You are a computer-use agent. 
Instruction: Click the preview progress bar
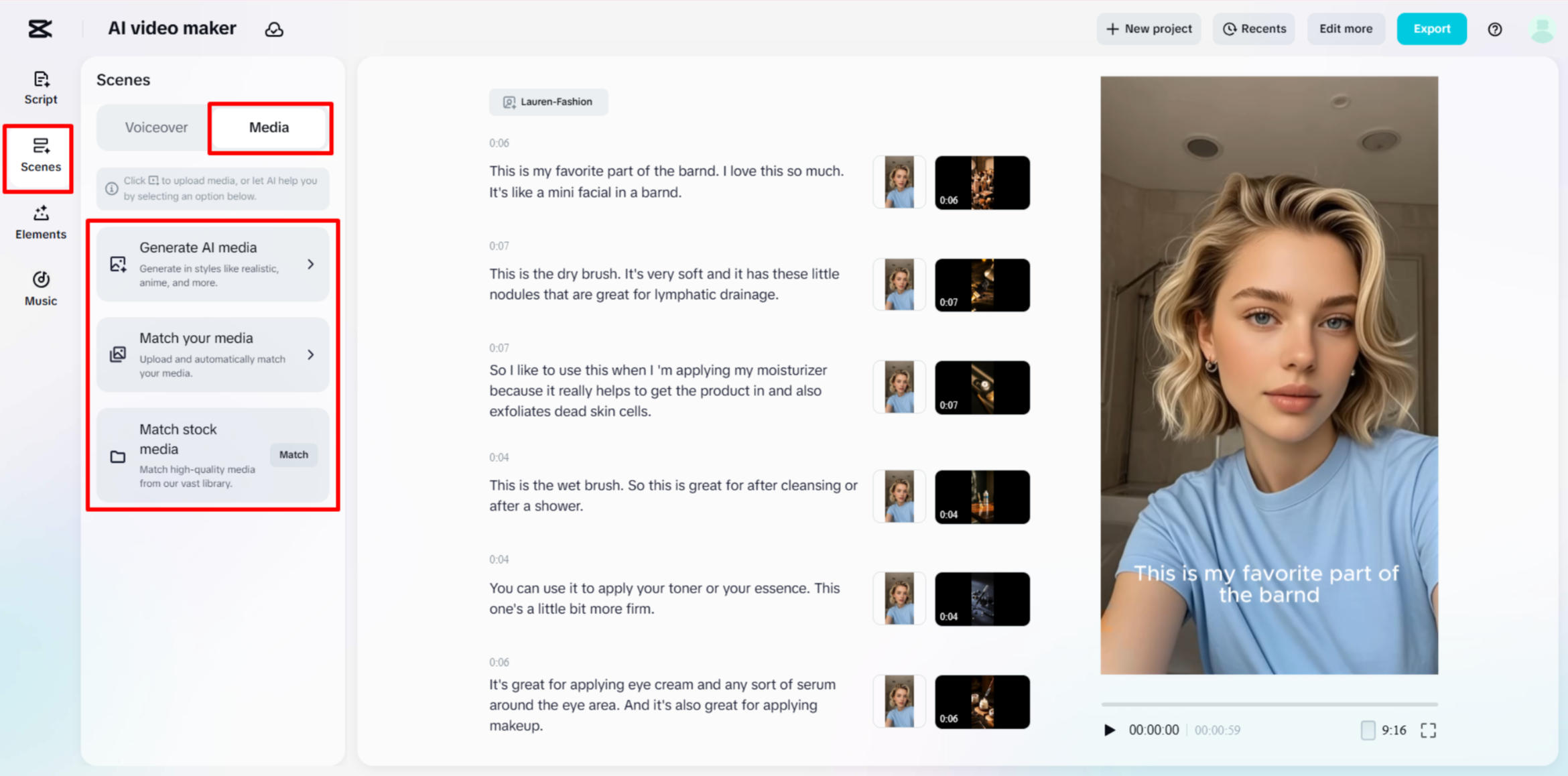pos(1268,704)
